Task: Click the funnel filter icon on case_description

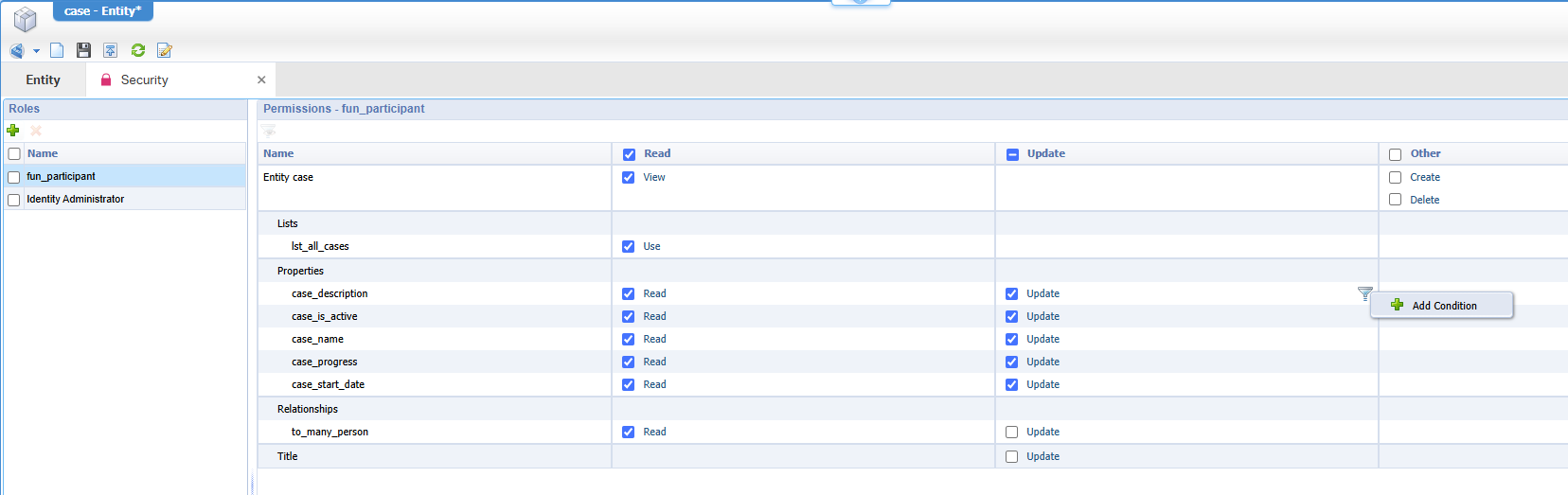Action: coord(1364,294)
